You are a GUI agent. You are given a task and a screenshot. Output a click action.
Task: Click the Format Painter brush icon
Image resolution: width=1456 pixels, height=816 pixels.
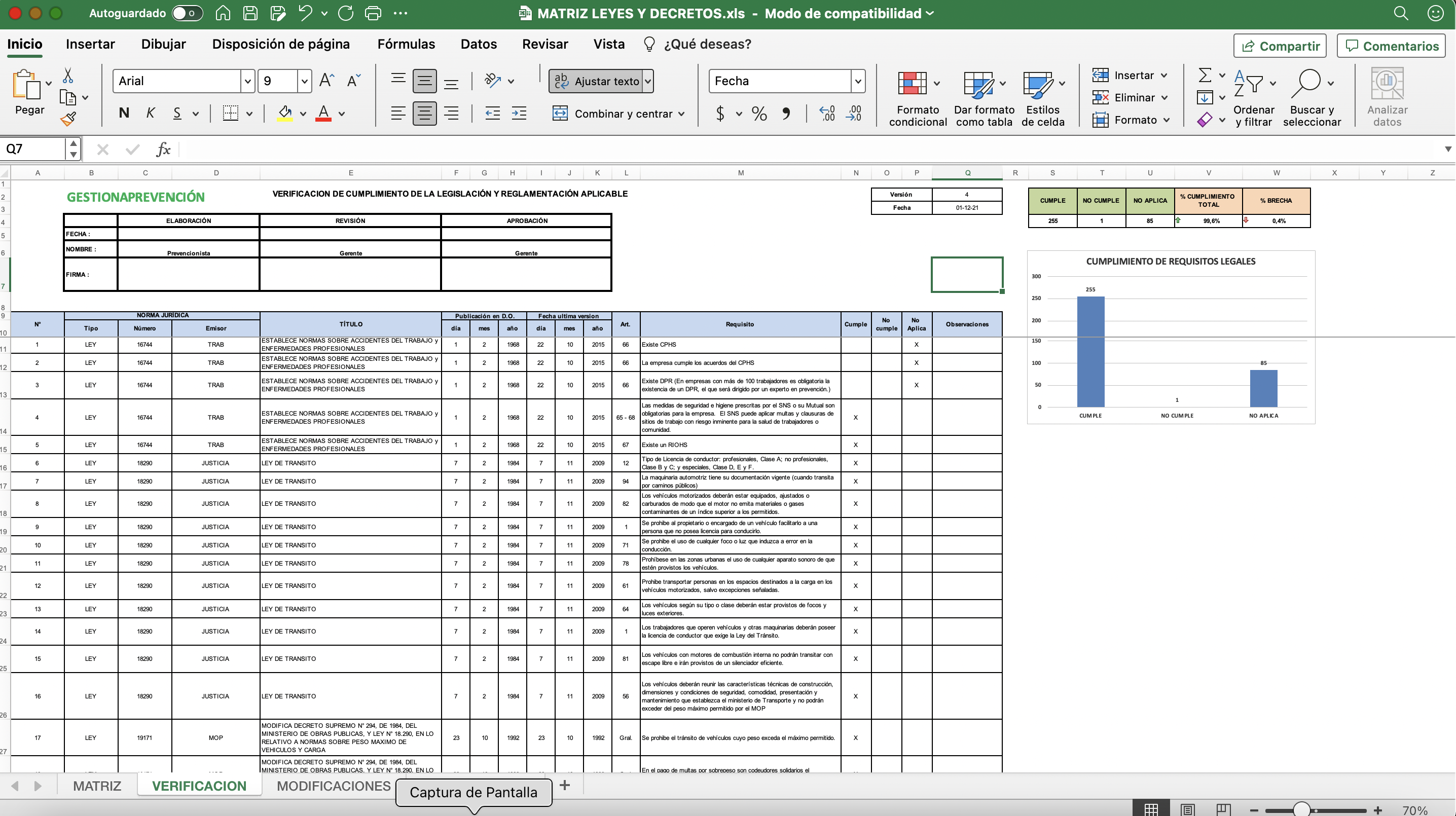coord(68,119)
